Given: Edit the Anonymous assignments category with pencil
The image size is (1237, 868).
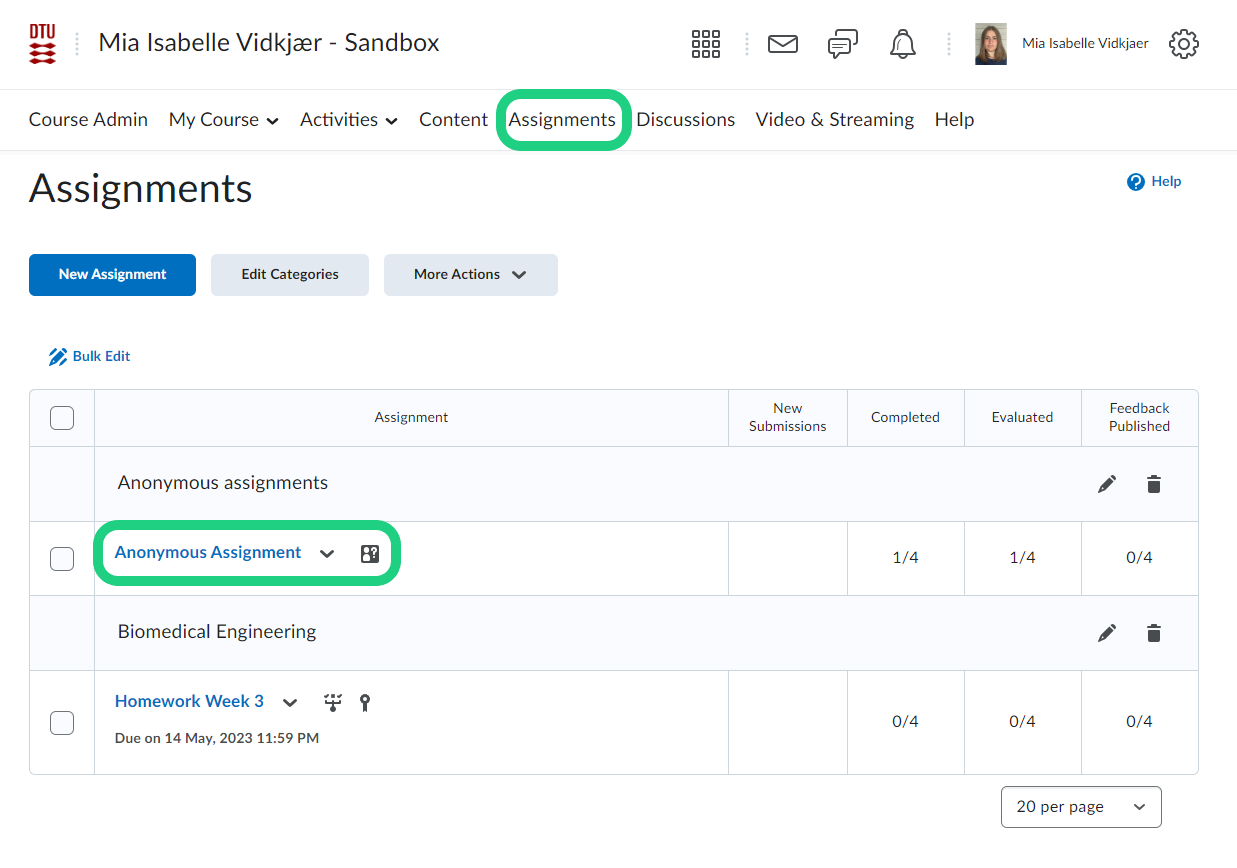Looking at the screenshot, I should [x=1107, y=484].
